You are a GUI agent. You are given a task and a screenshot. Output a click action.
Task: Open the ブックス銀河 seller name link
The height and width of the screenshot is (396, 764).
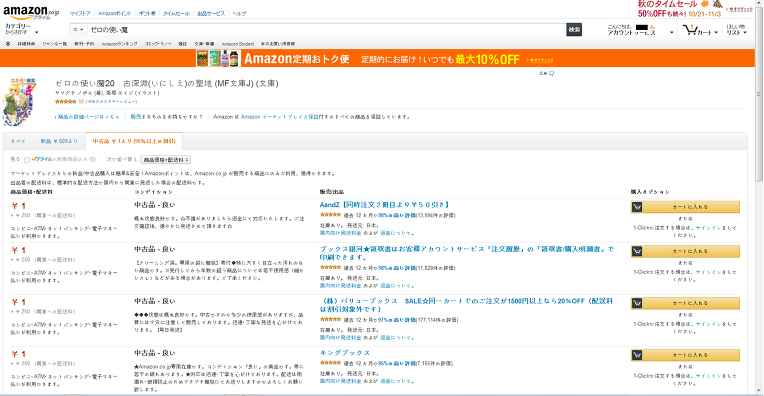tap(467, 253)
